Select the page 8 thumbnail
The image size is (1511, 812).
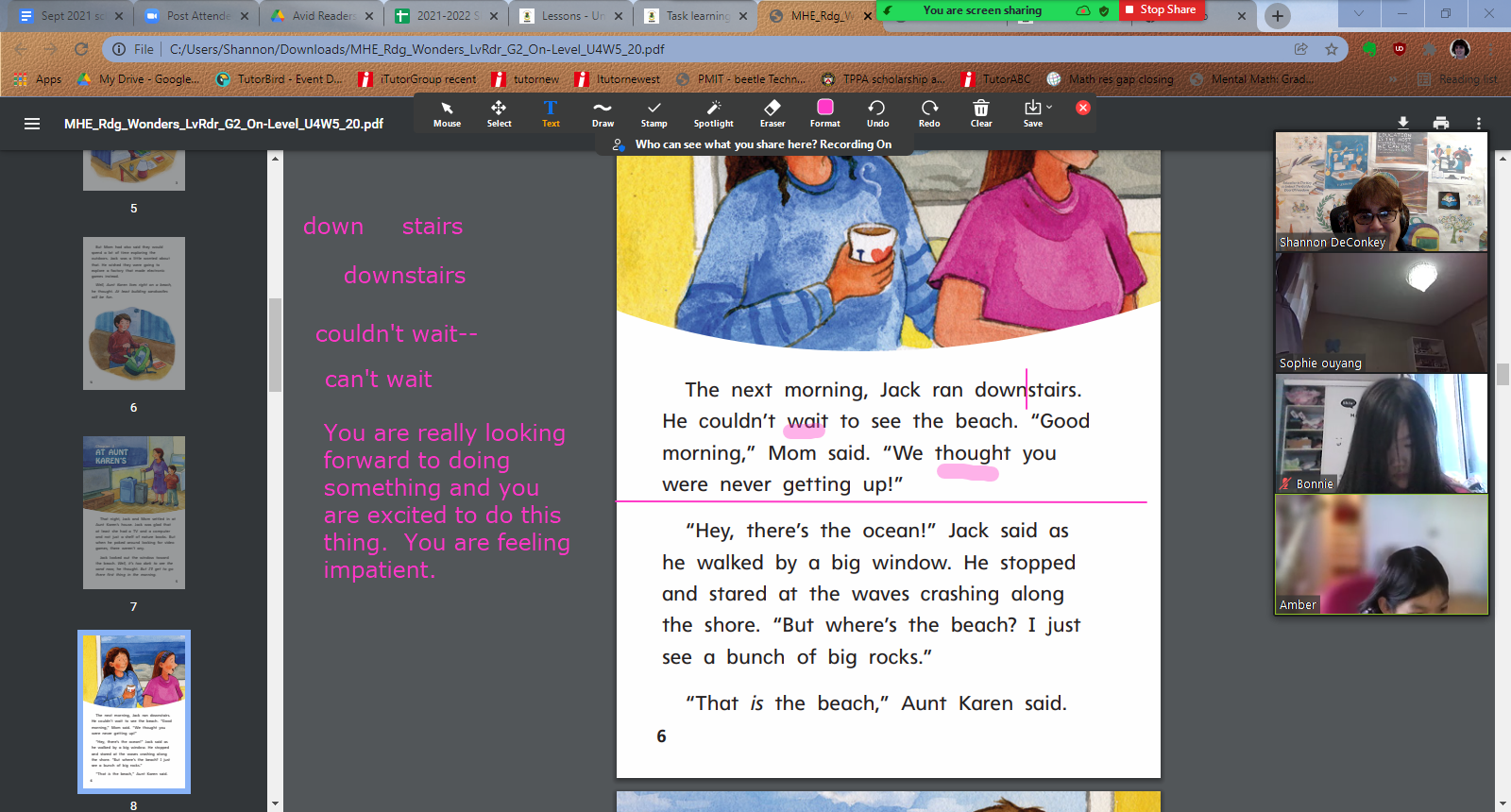click(134, 712)
